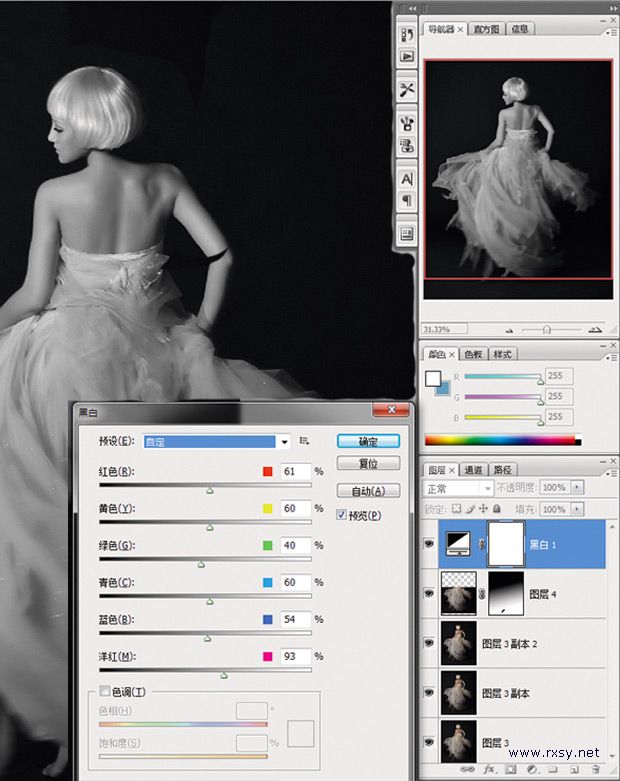Open the Actions play-button panel icon
Viewport: 620px width, 781px height.
coord(407,56)
